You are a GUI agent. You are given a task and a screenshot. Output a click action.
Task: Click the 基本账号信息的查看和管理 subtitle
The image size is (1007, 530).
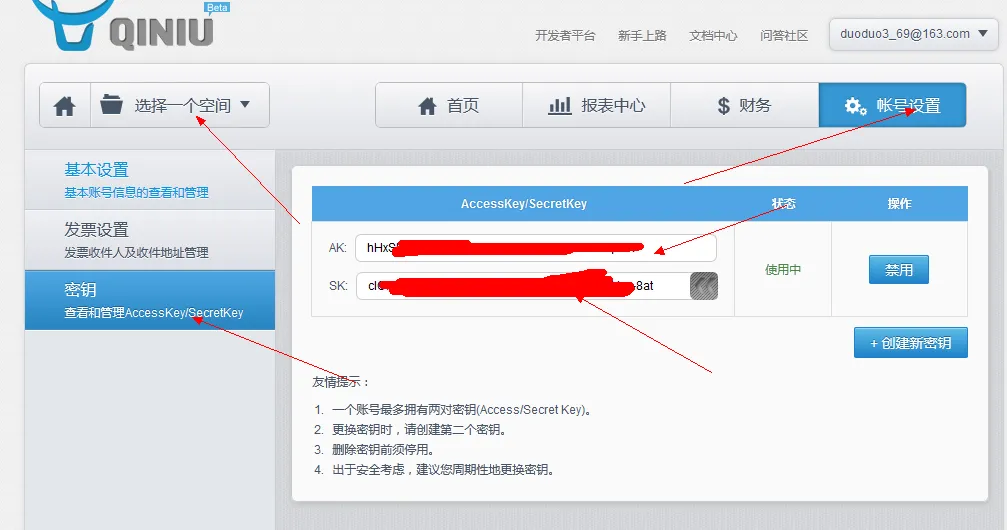tap(136, 193)
